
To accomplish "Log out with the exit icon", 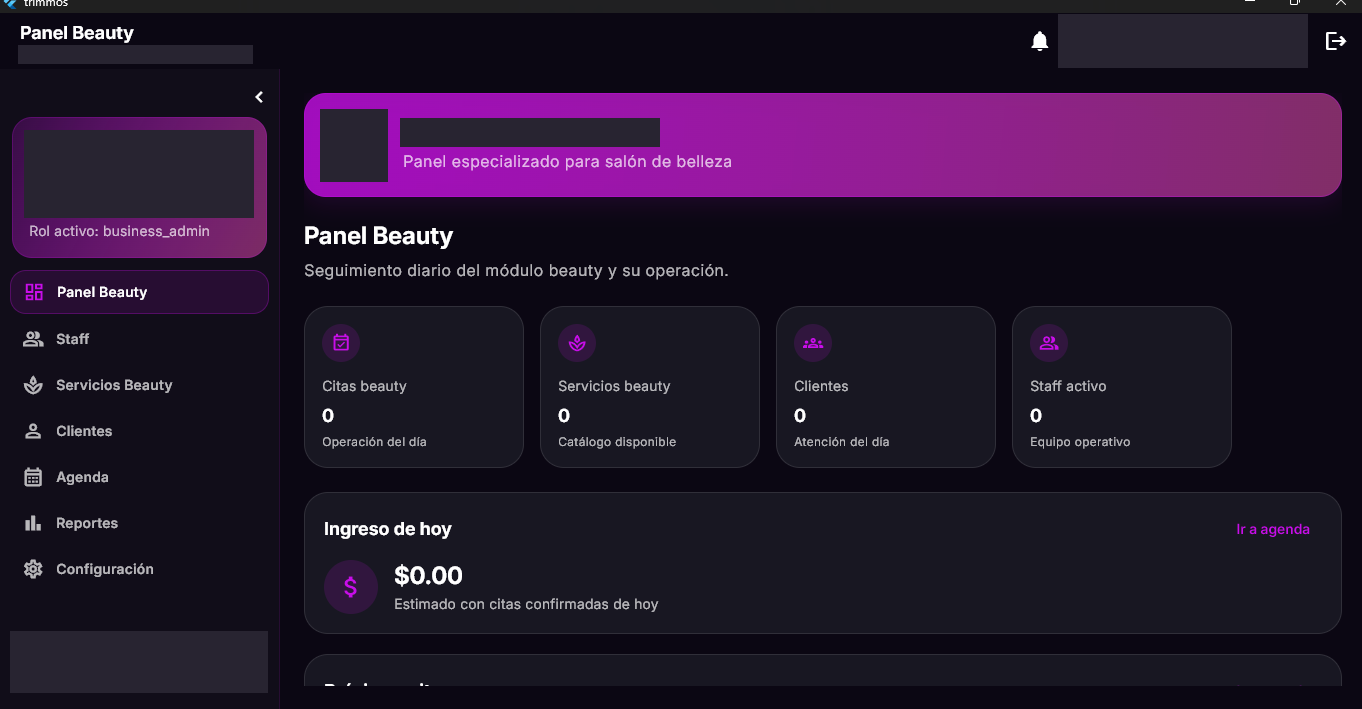I will point(1336,41).
